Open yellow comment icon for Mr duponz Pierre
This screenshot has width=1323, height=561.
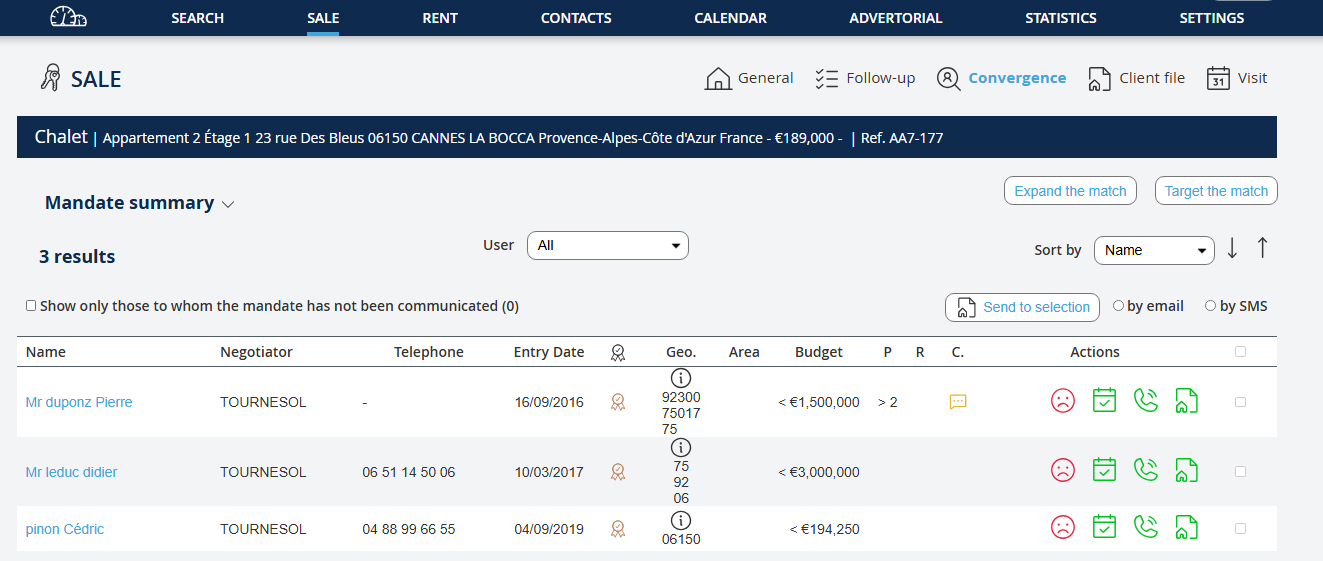click(x=957, y=402)
